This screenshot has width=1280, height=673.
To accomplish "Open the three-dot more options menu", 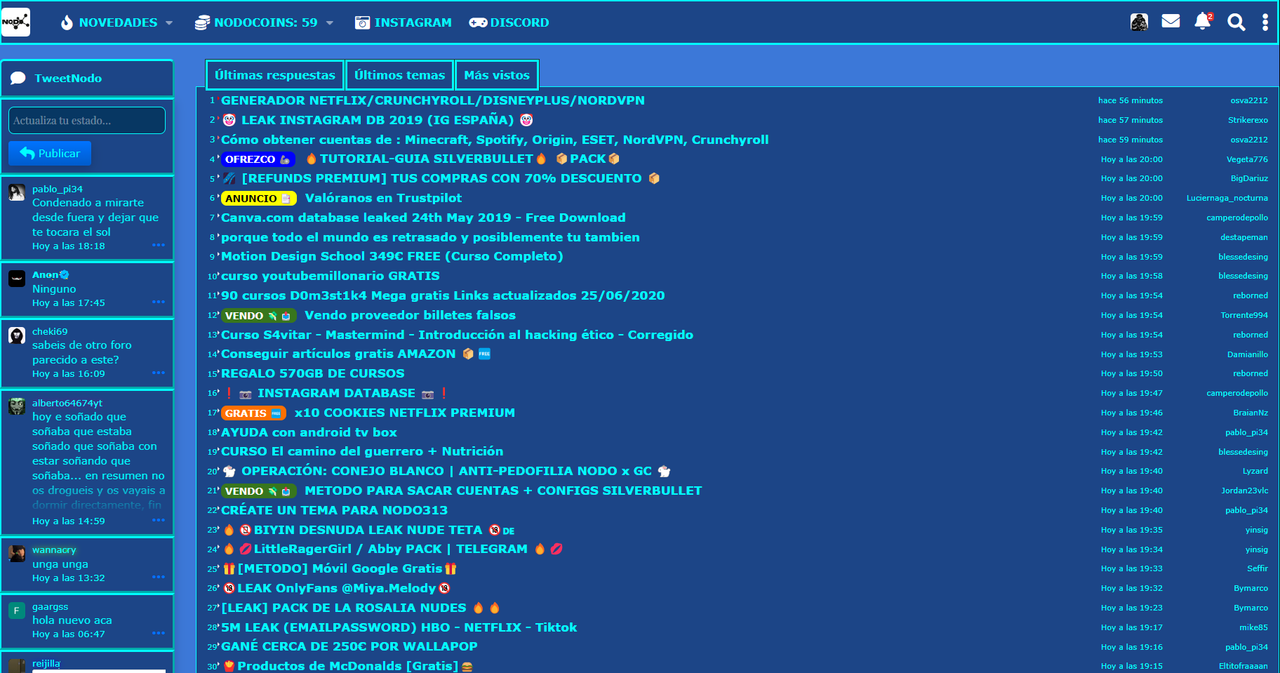I will click(1265, 22).
